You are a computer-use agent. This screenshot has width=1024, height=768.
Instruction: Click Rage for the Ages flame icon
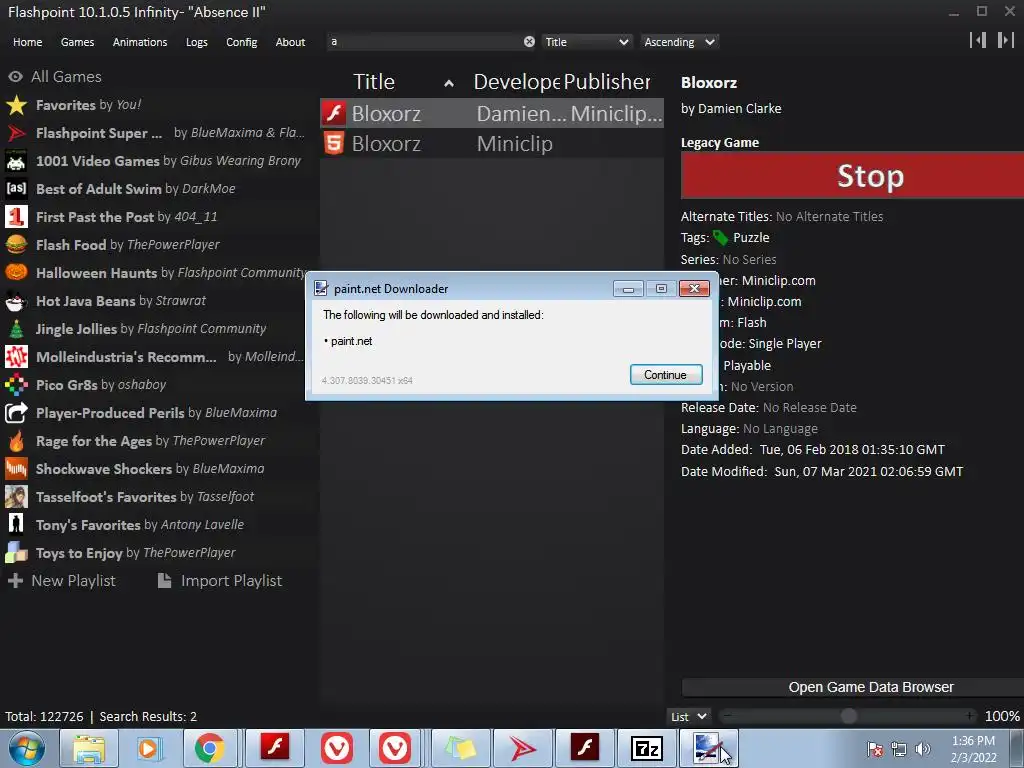16,441
